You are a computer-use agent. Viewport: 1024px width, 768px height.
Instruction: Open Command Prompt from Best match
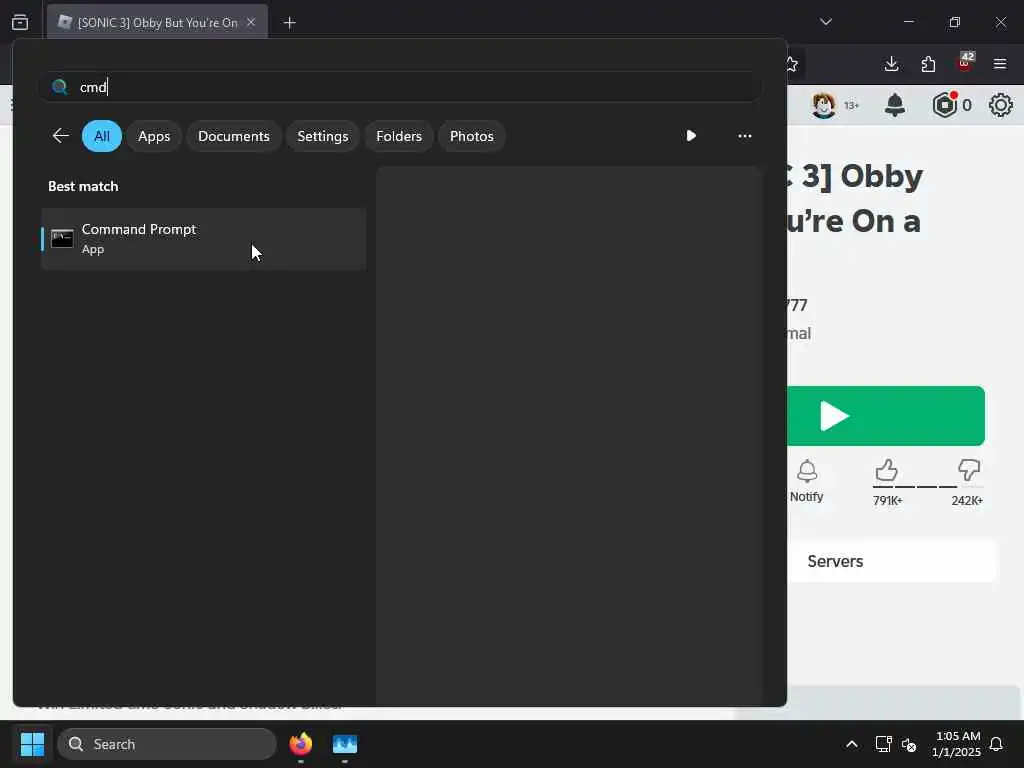click(x=203, y=239)
